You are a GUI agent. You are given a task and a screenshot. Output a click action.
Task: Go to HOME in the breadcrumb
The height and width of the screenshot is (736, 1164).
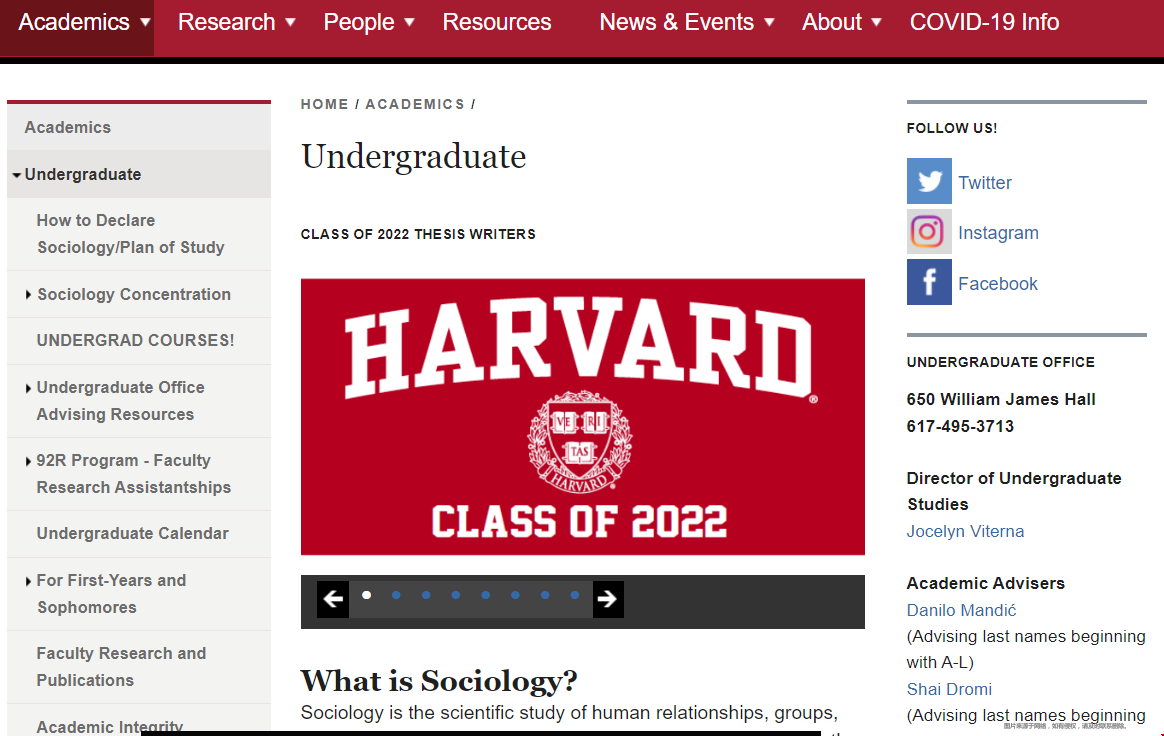324,104
